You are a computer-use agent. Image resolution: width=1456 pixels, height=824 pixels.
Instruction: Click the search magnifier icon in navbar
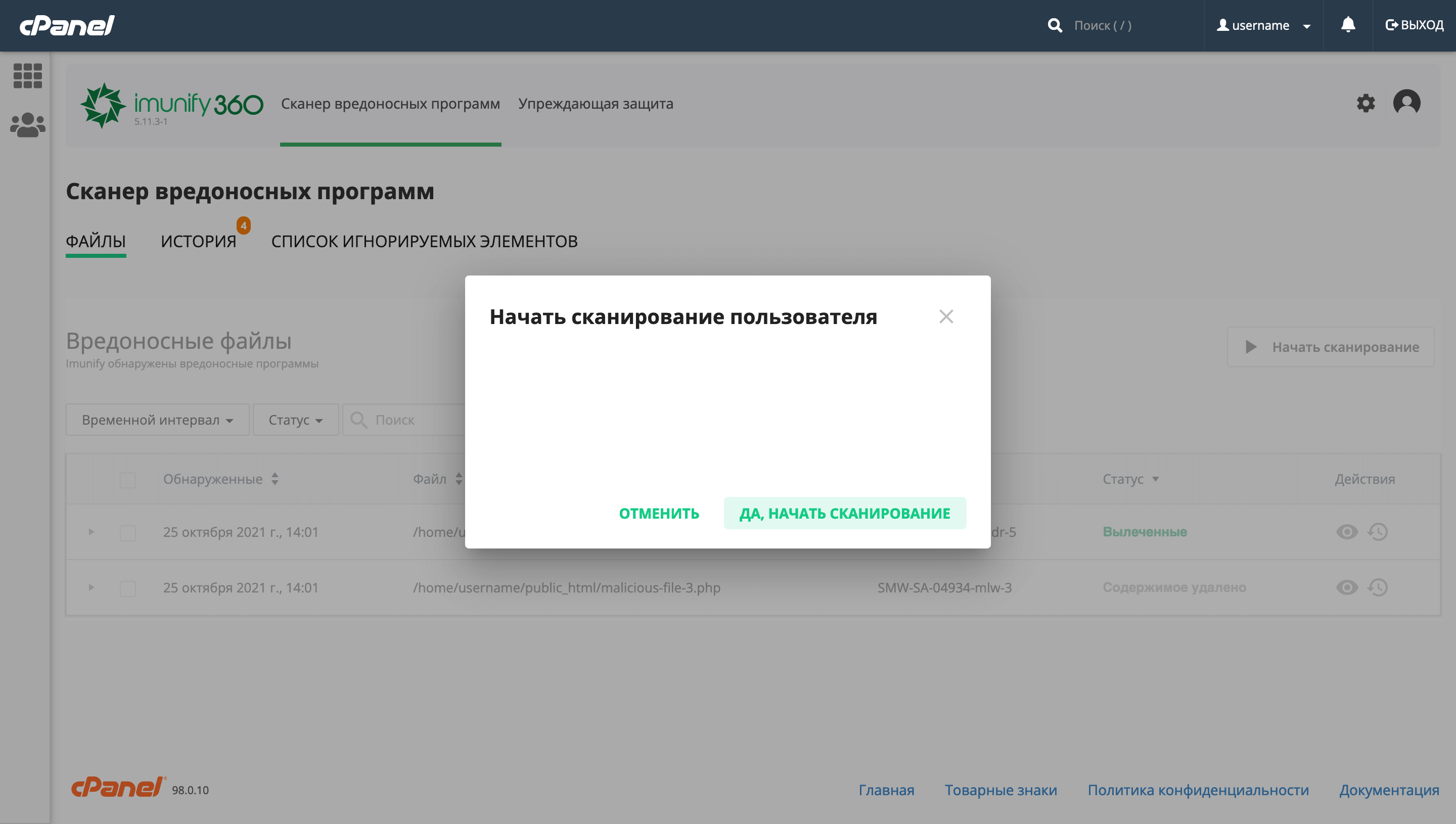1054,26
